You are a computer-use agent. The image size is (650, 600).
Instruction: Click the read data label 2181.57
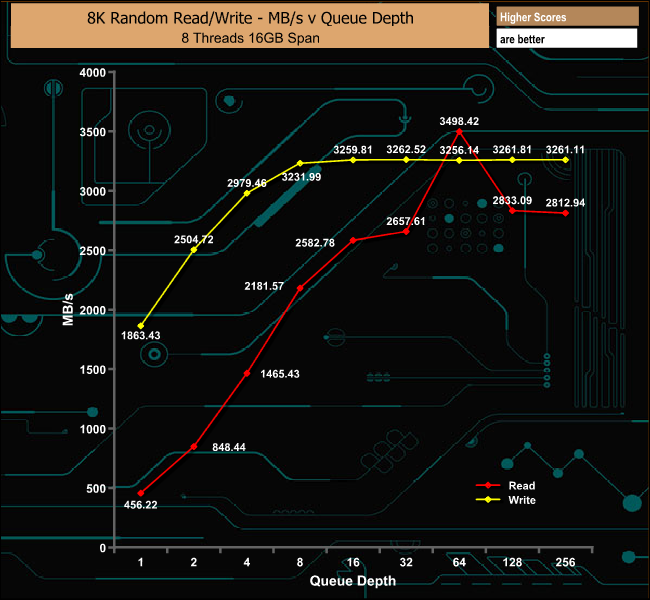264,286
